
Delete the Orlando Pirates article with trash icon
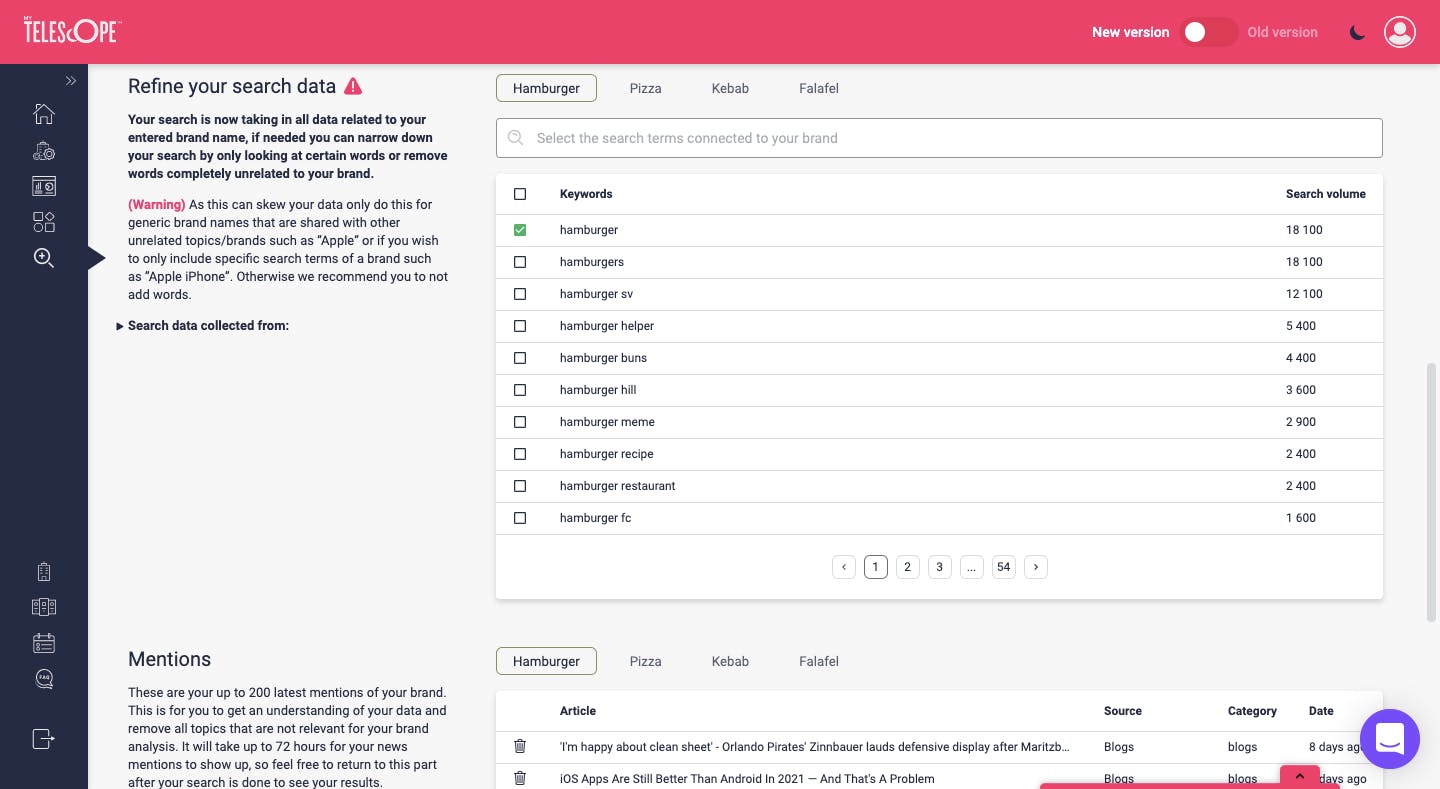click(x=520, y=746)
